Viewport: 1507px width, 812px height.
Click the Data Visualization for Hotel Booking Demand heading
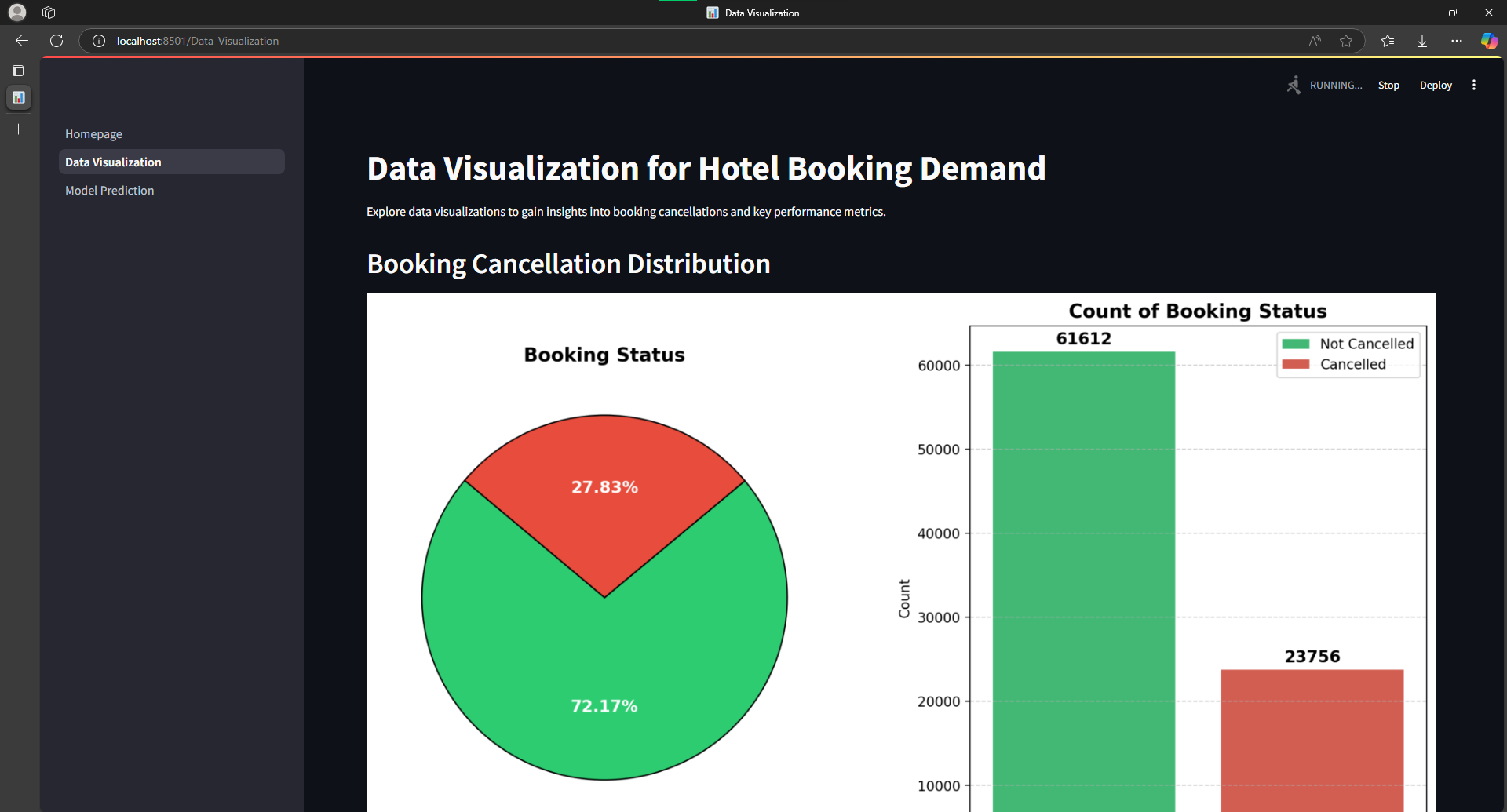706,169
